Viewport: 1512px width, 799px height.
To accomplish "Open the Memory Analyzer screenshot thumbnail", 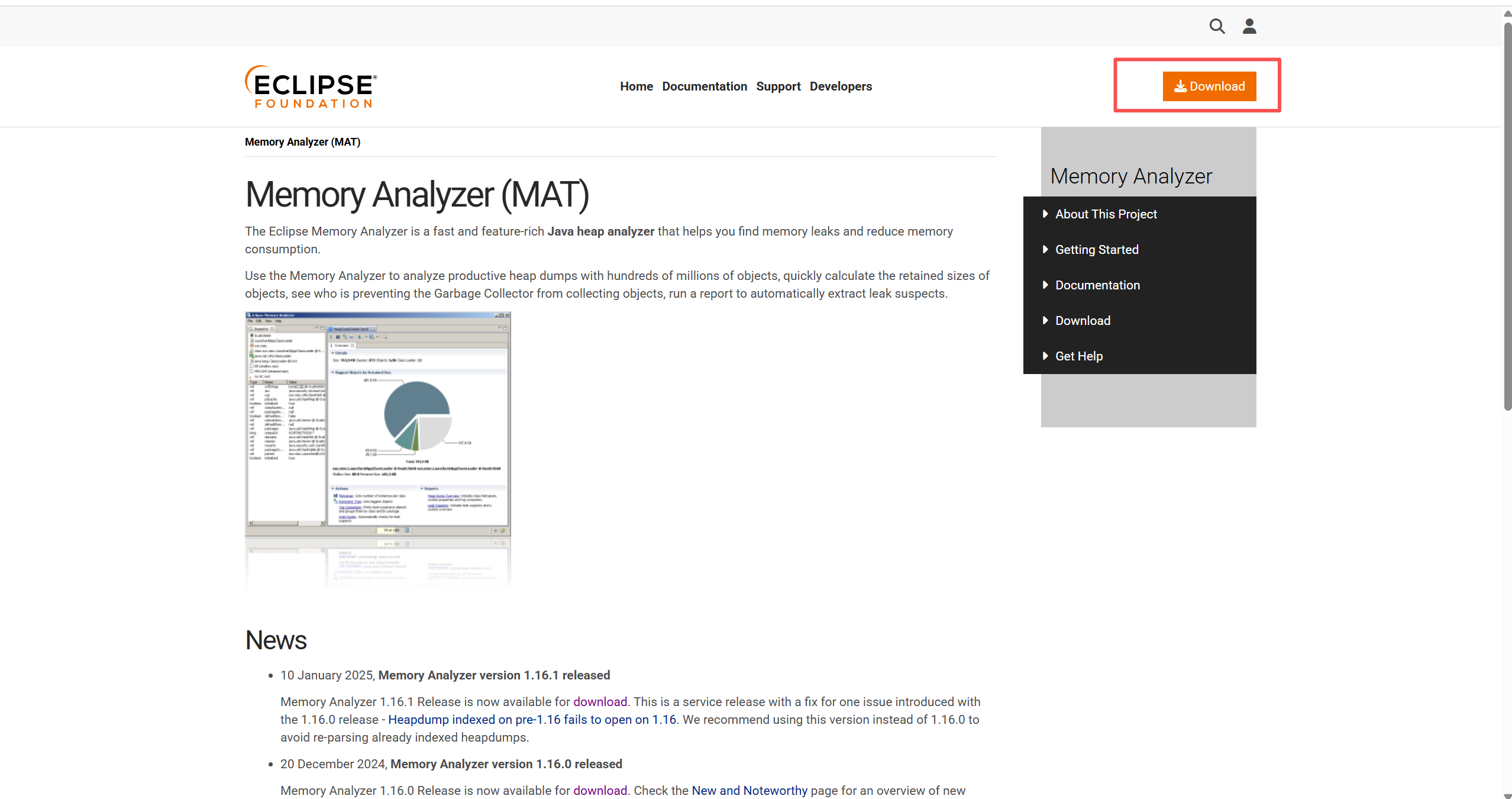I will click(377, 424).
